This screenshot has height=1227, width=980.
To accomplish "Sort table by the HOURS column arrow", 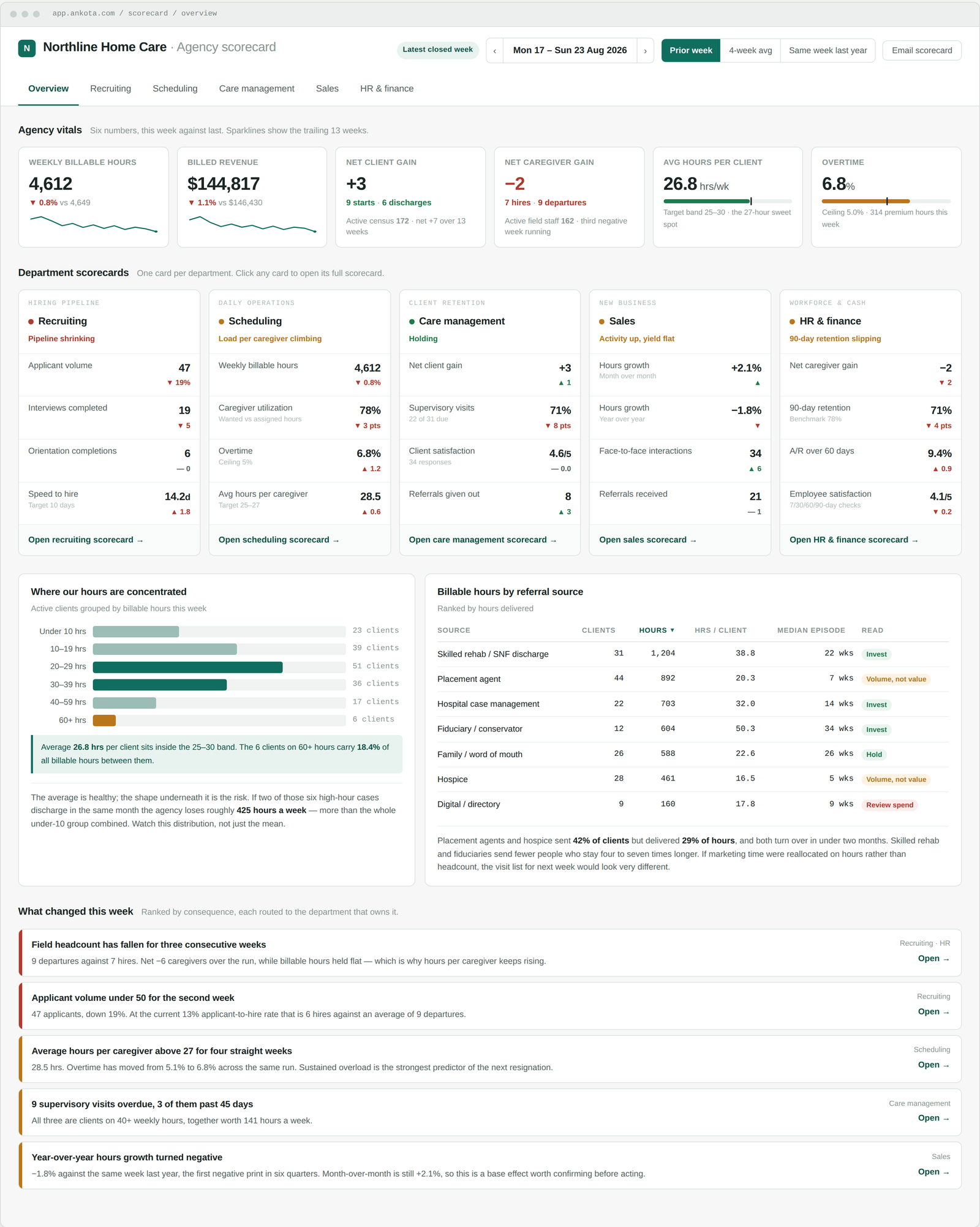I will [x=672, y=630].
